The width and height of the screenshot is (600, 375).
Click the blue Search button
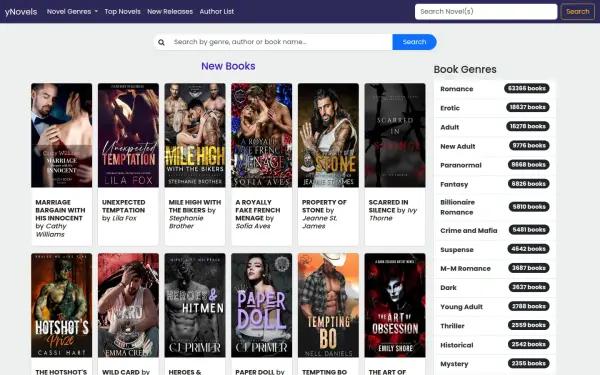tap(414, 42)
